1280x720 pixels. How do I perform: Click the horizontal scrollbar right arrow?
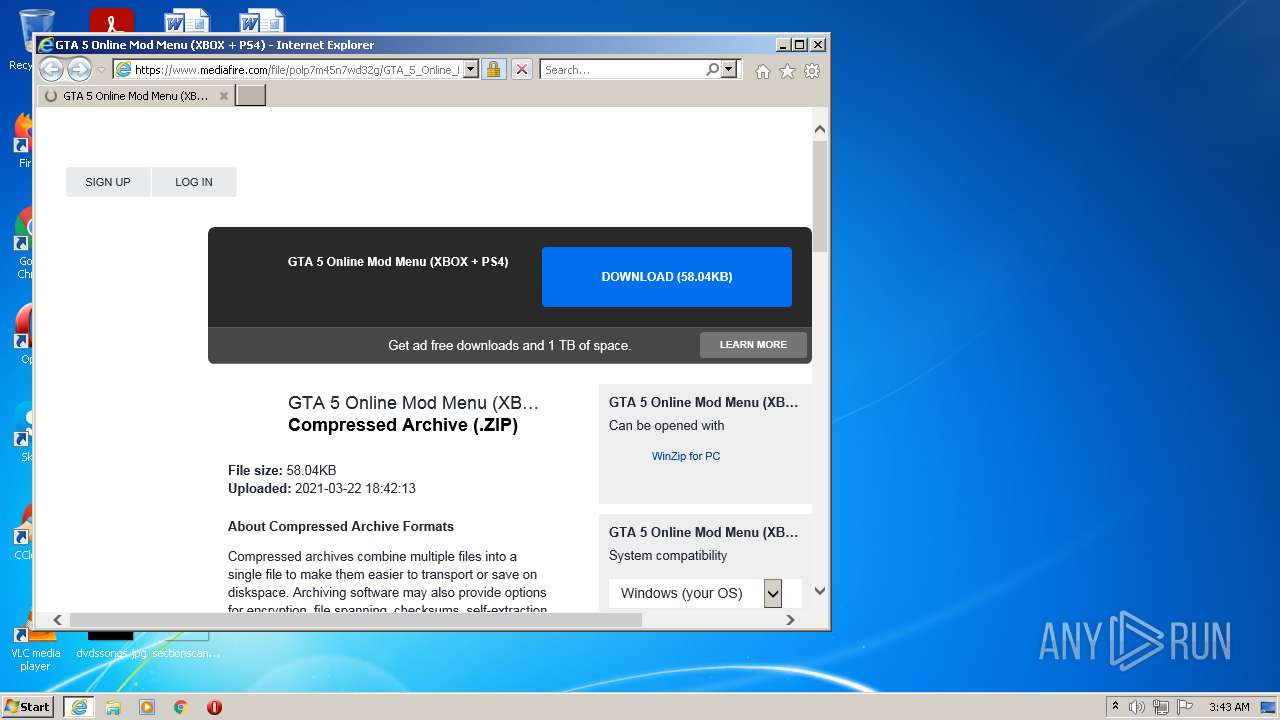790,620
